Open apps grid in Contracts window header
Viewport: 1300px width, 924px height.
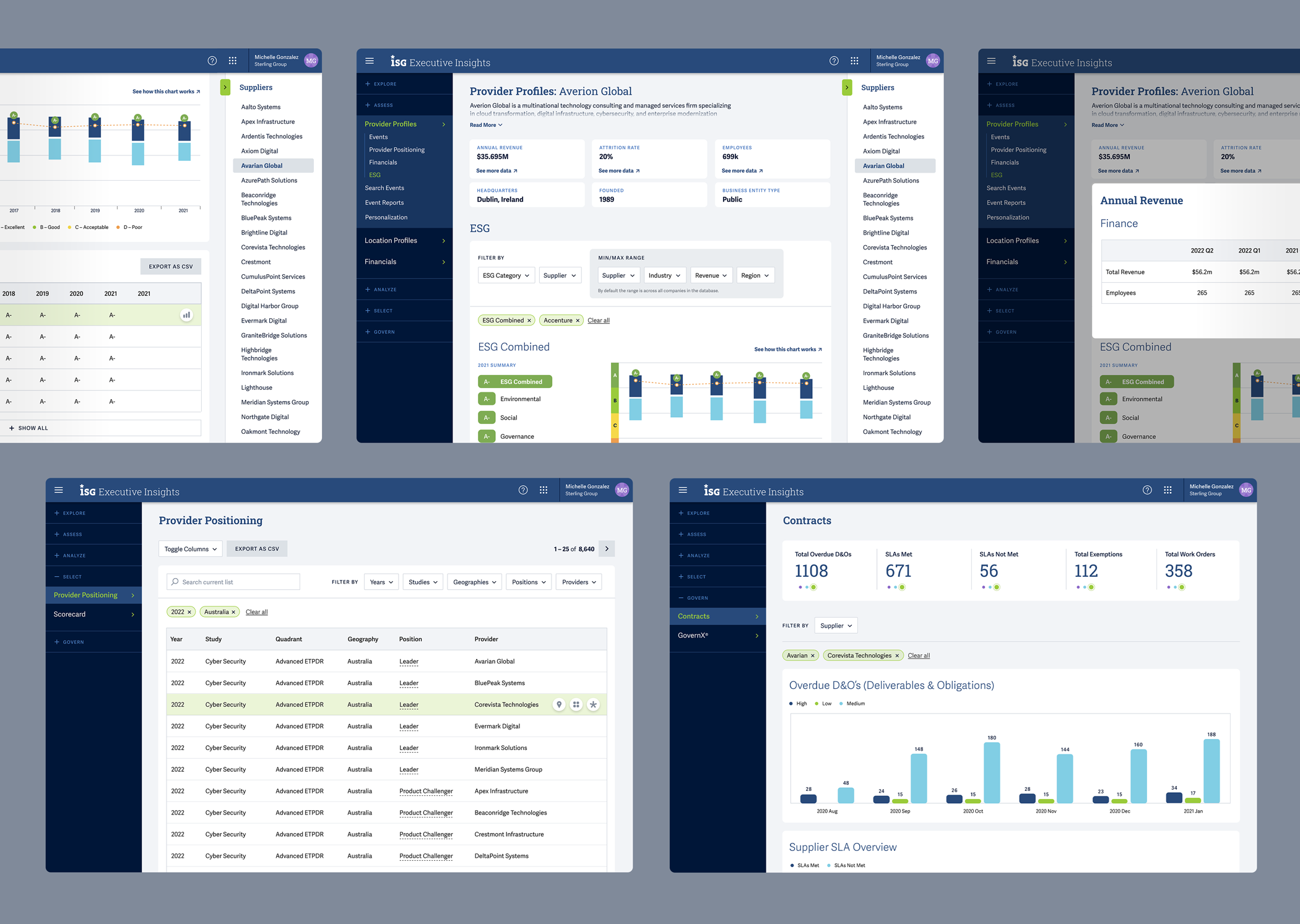coord(1168,490)
